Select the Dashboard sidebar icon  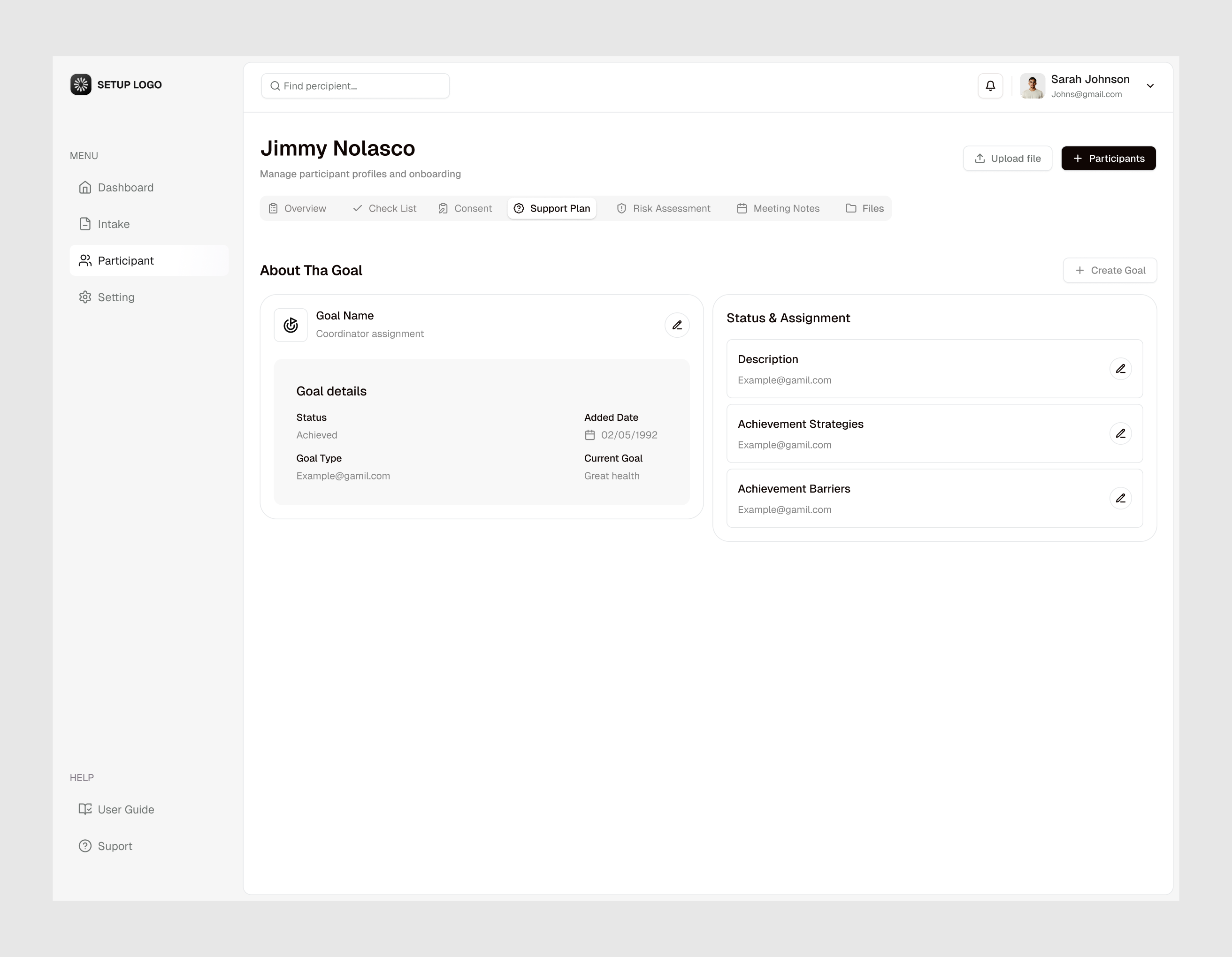coord(85,187)
